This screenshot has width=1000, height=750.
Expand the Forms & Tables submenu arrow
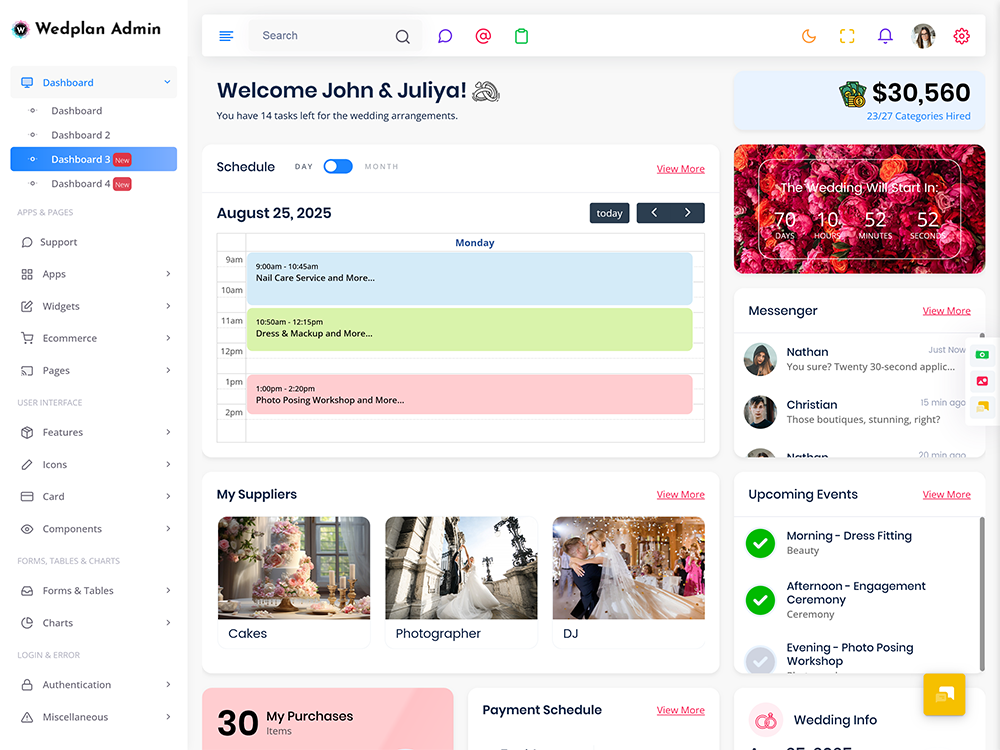(168, 591)
